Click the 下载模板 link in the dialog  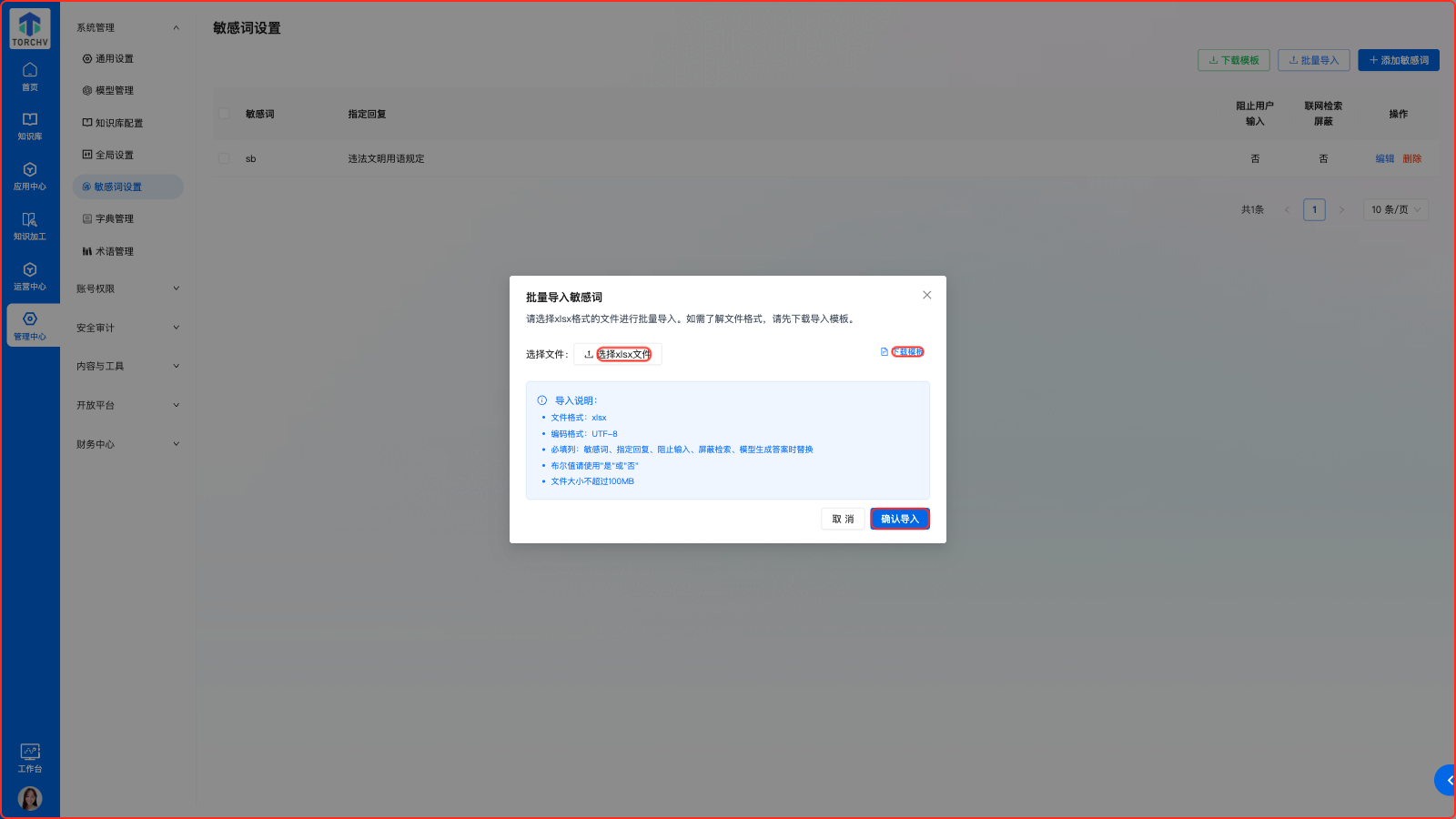pos(906,352)
